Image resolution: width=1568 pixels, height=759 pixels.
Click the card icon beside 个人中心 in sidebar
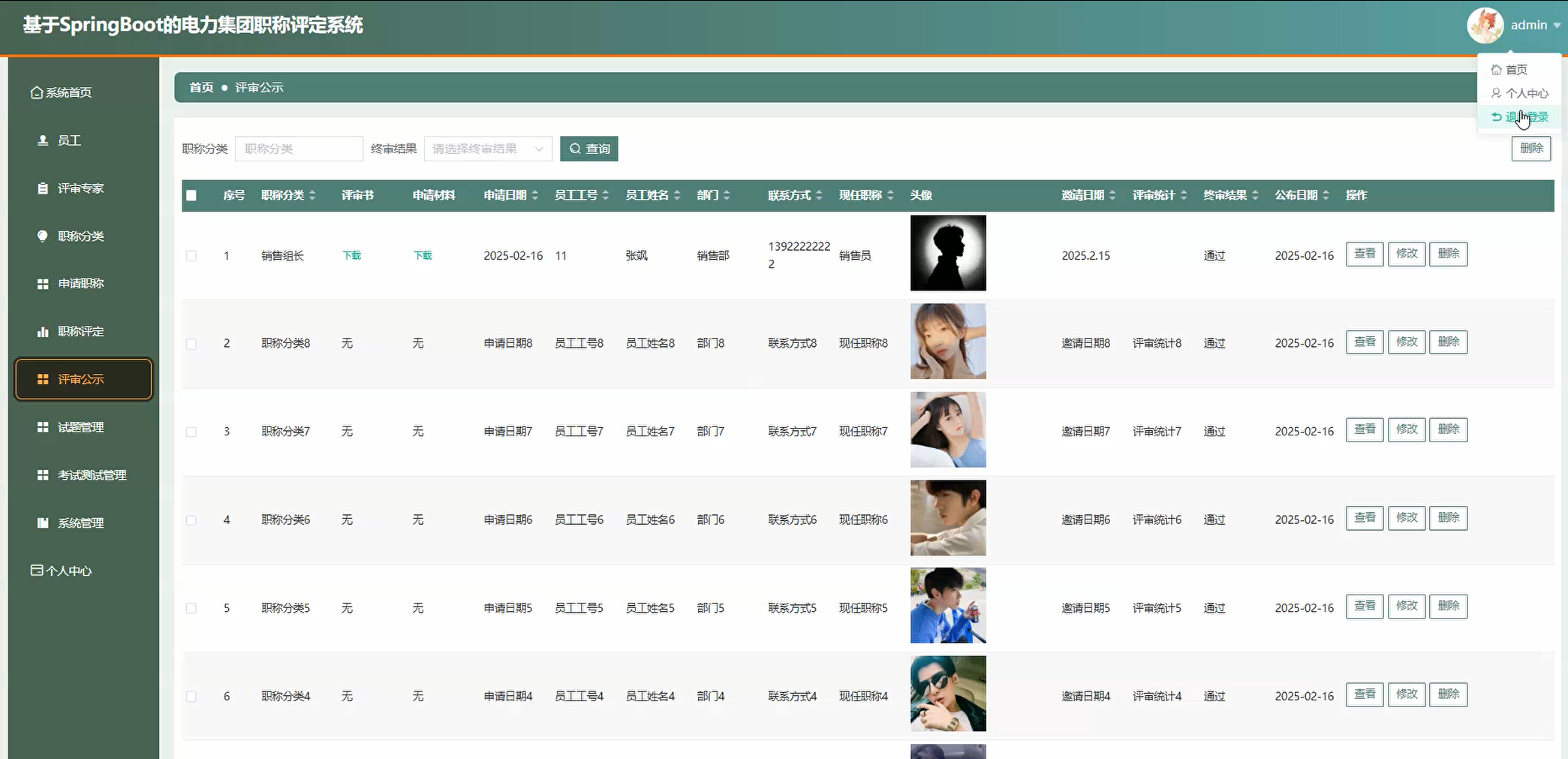coord(36,571)
